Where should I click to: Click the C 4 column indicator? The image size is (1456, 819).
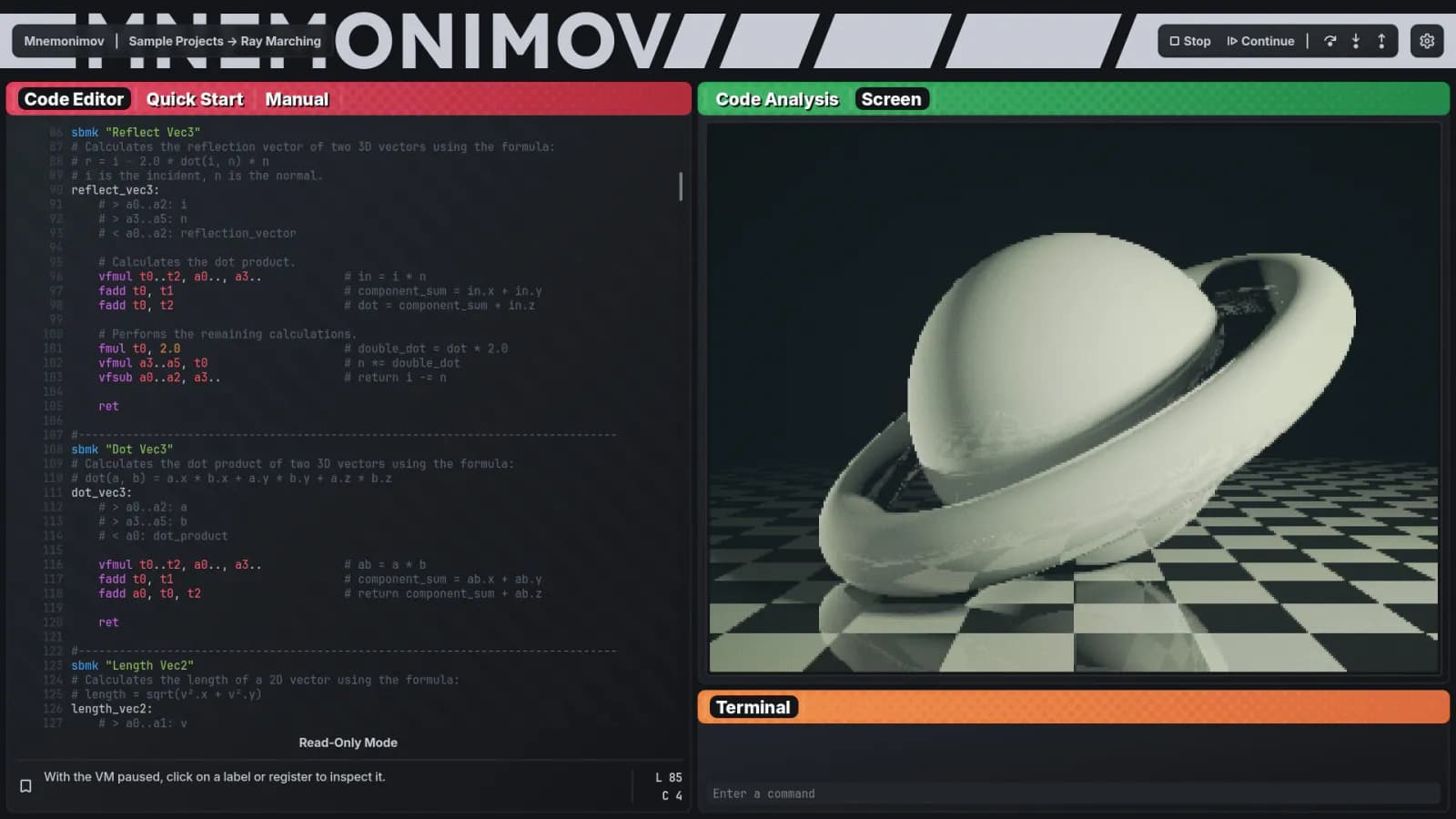point(672,795)
